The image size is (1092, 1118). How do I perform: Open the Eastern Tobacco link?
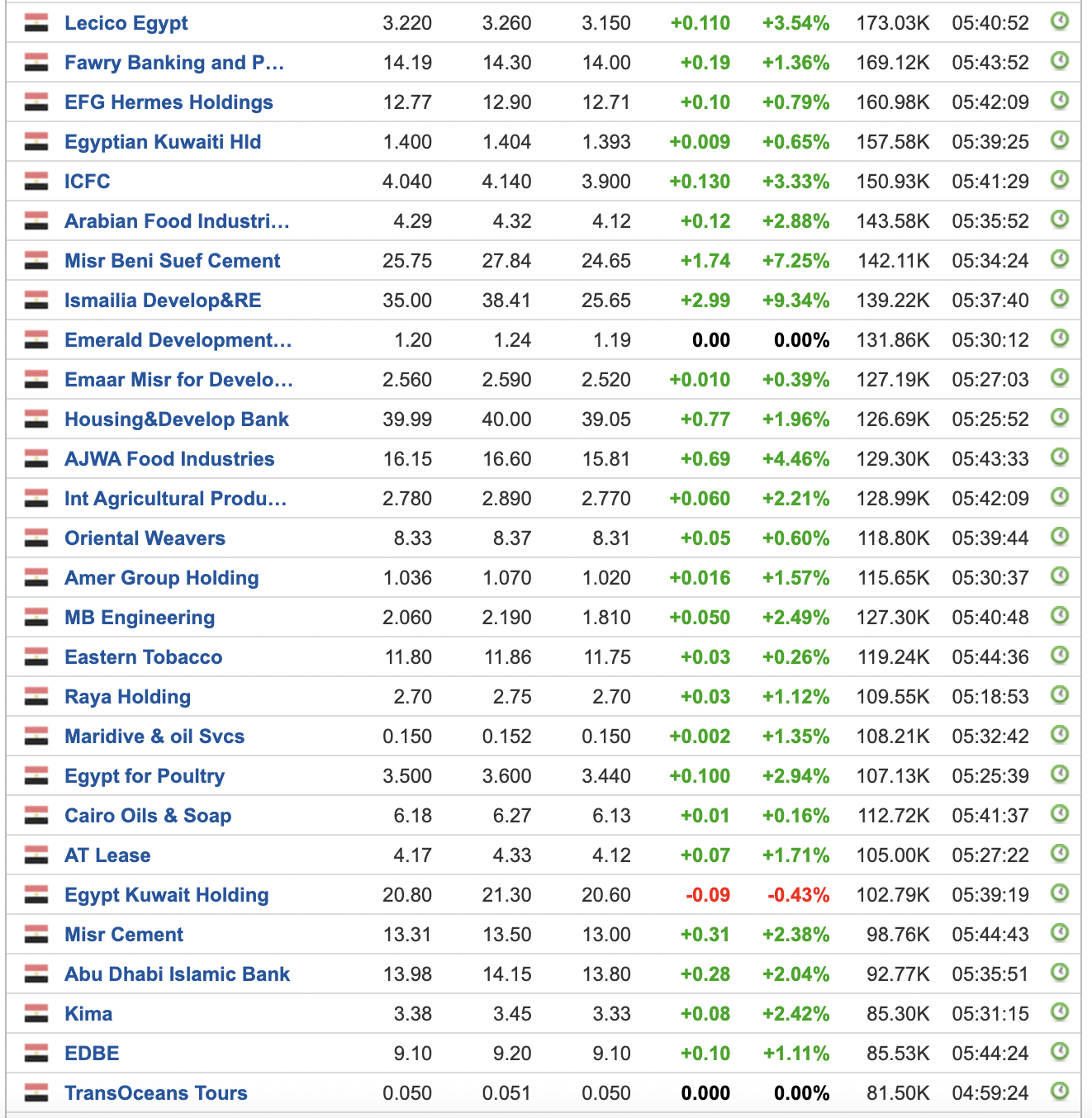point(144,657)
